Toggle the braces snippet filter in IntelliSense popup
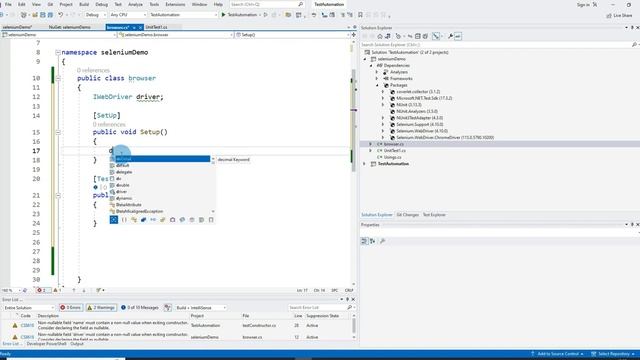This screenshot has width=640, height=360. tap(124, 220)
